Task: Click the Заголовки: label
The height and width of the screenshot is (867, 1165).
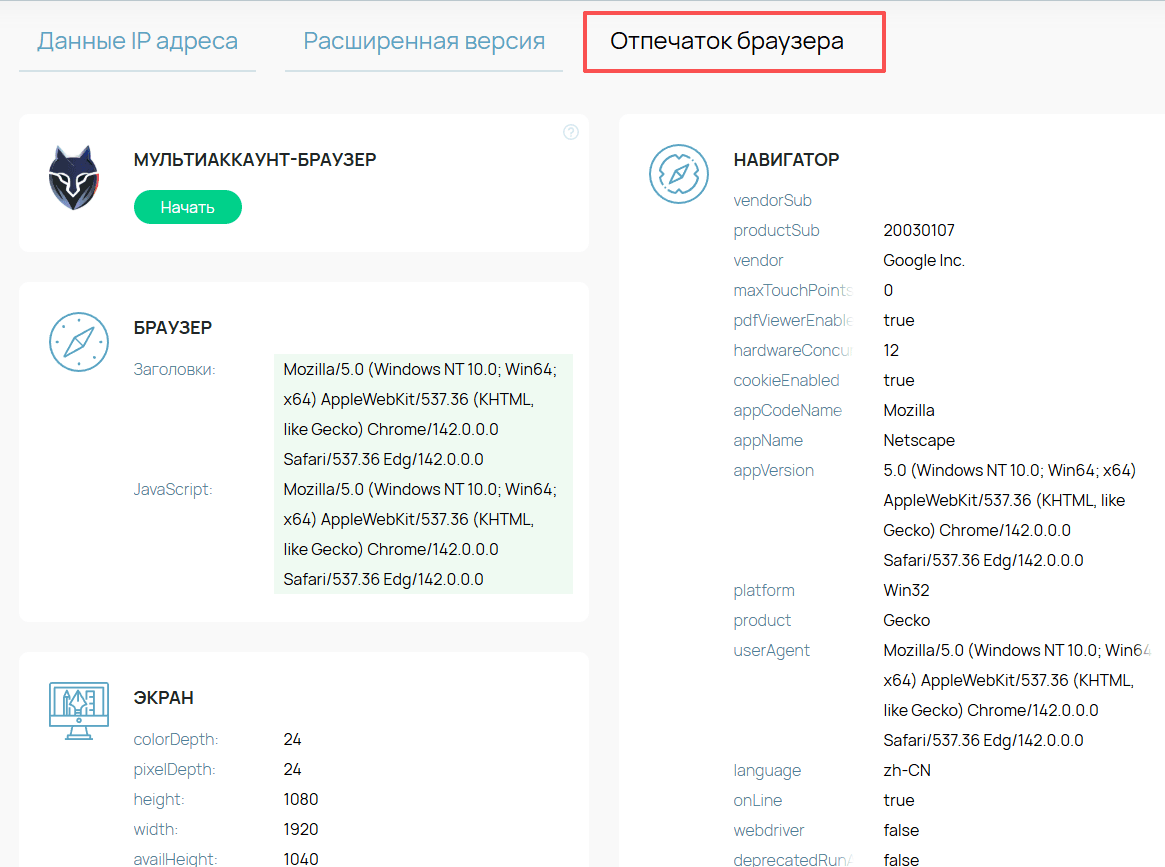Action: [x=175, y=369]
